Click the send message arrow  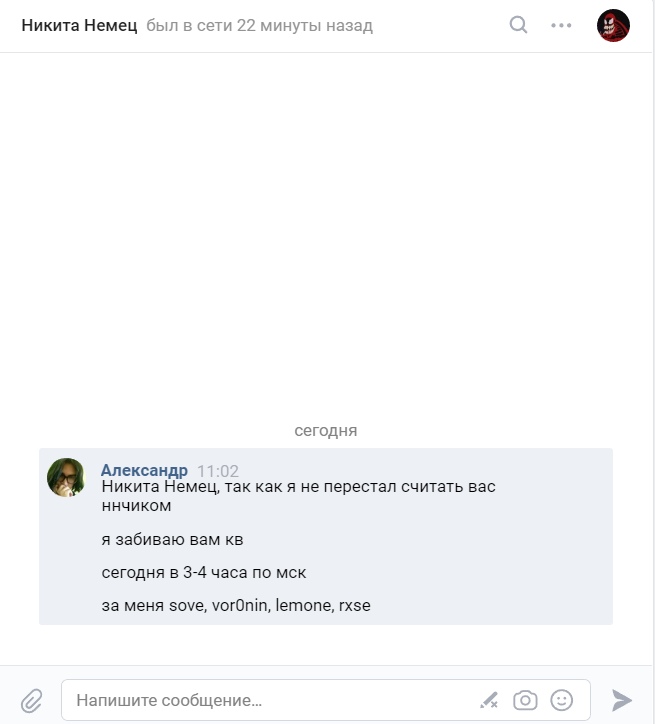click(x=621, y=700)
